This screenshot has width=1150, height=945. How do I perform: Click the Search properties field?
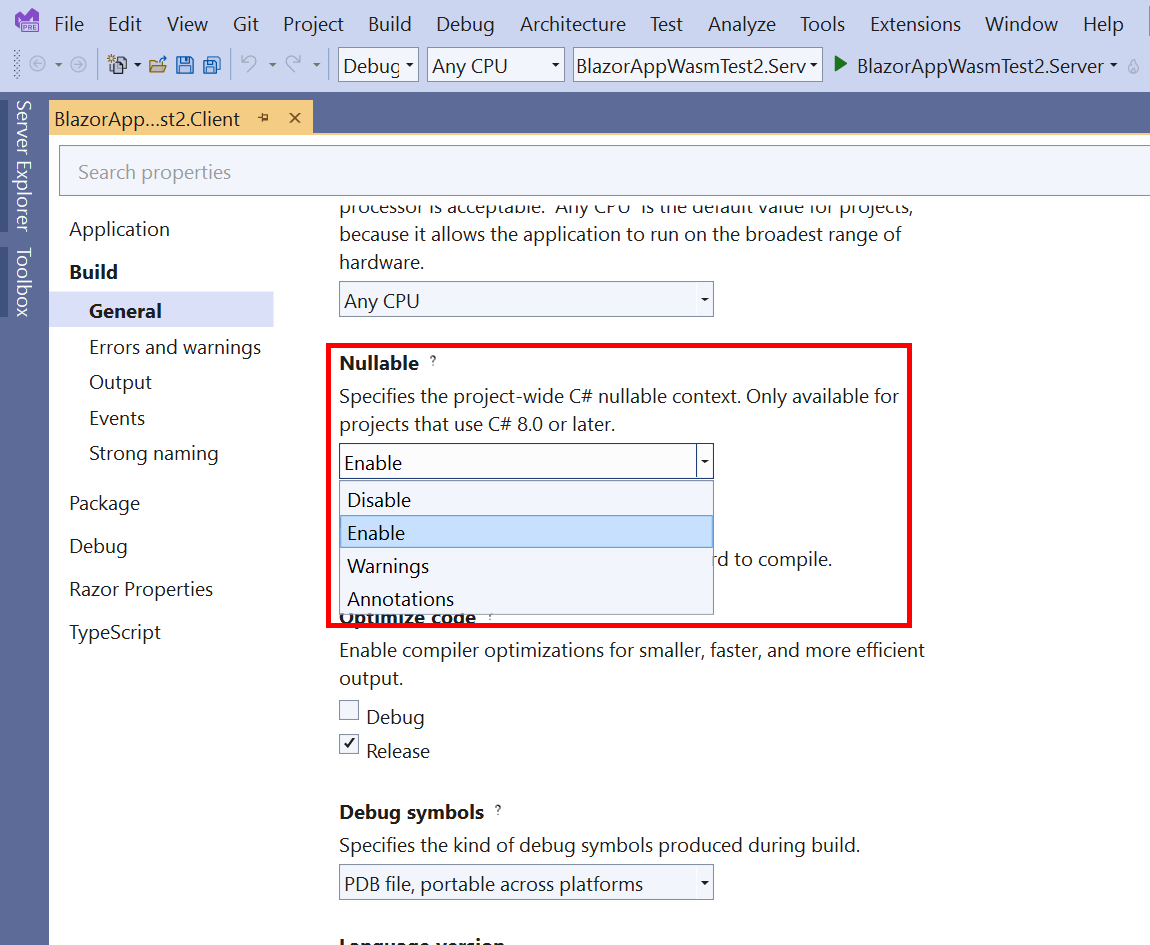click(604, 171)
